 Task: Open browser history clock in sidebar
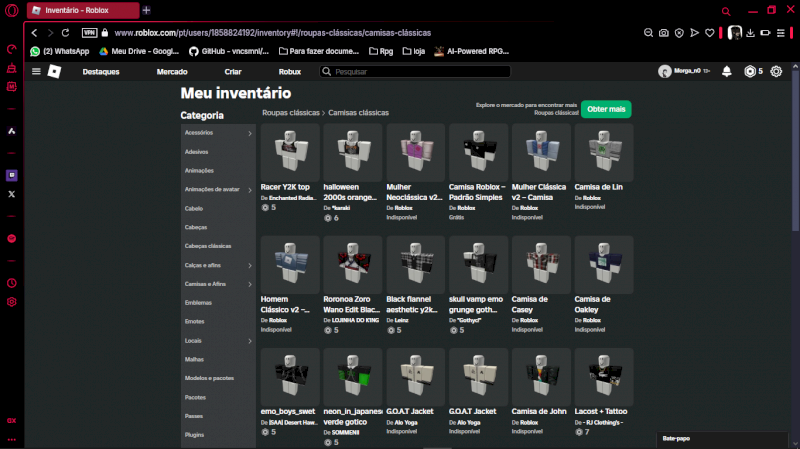(x=12, y=283)
